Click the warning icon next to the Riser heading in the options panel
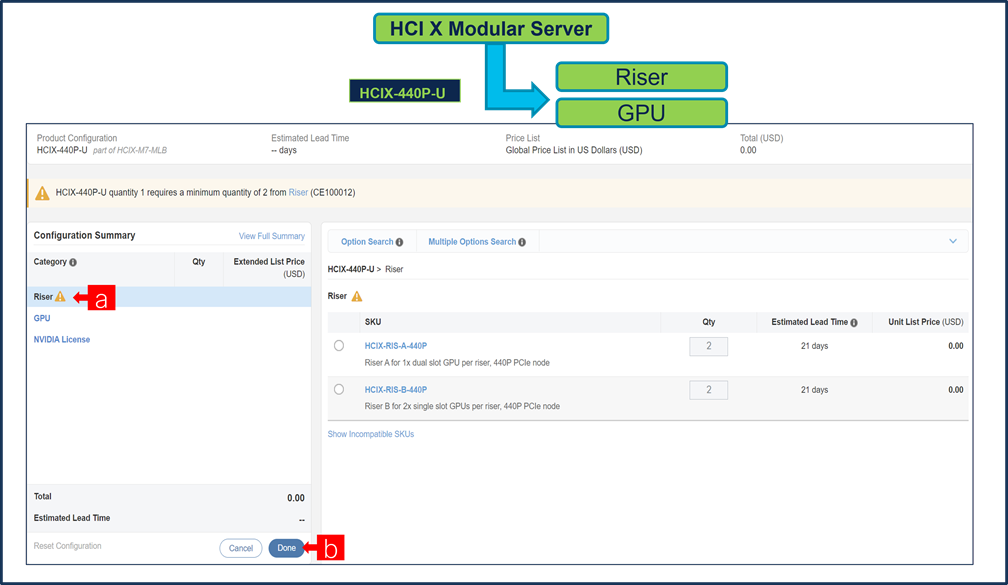Image resolution: width=1008 pixels, height=585 pixels. pos(357,296)
